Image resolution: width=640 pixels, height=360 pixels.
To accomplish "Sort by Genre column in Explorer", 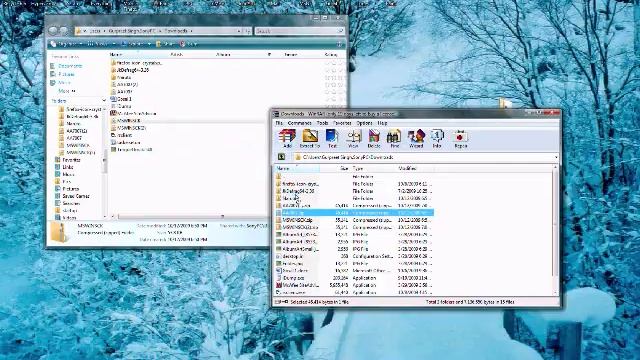I will 291,54.
